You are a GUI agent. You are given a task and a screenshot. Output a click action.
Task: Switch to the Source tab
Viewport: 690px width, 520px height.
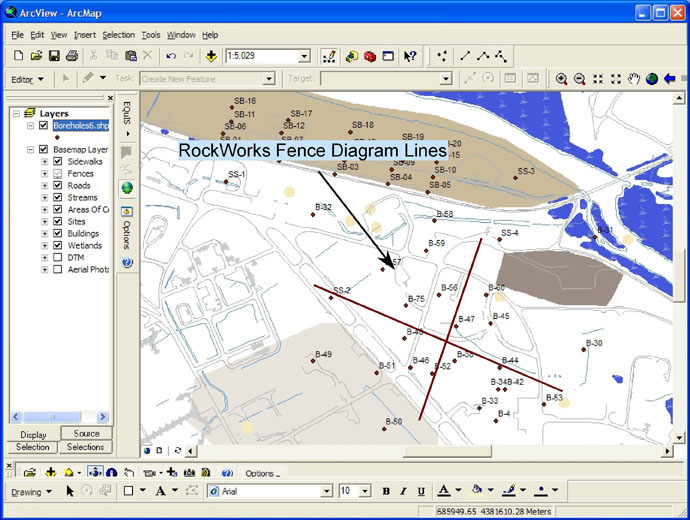(86, 433)
